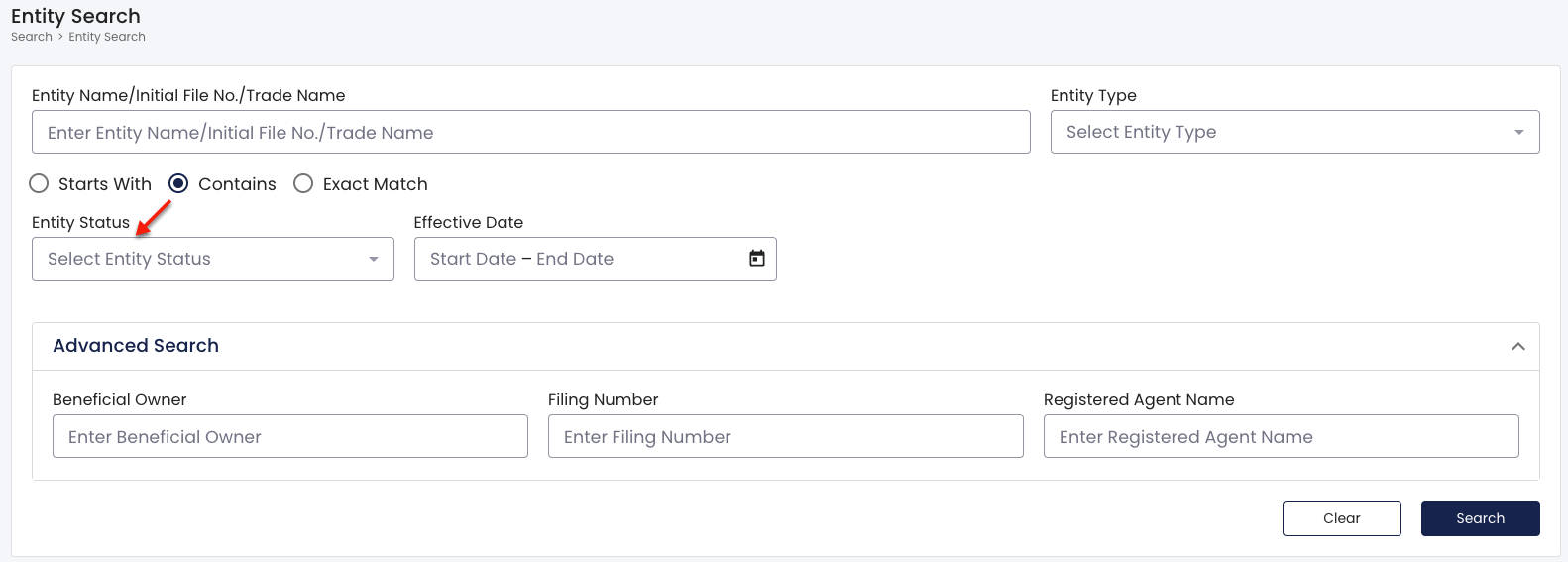Click the Filing Number label
The width and height of the screenshot is (1568, 562).
tap(603, 400)
